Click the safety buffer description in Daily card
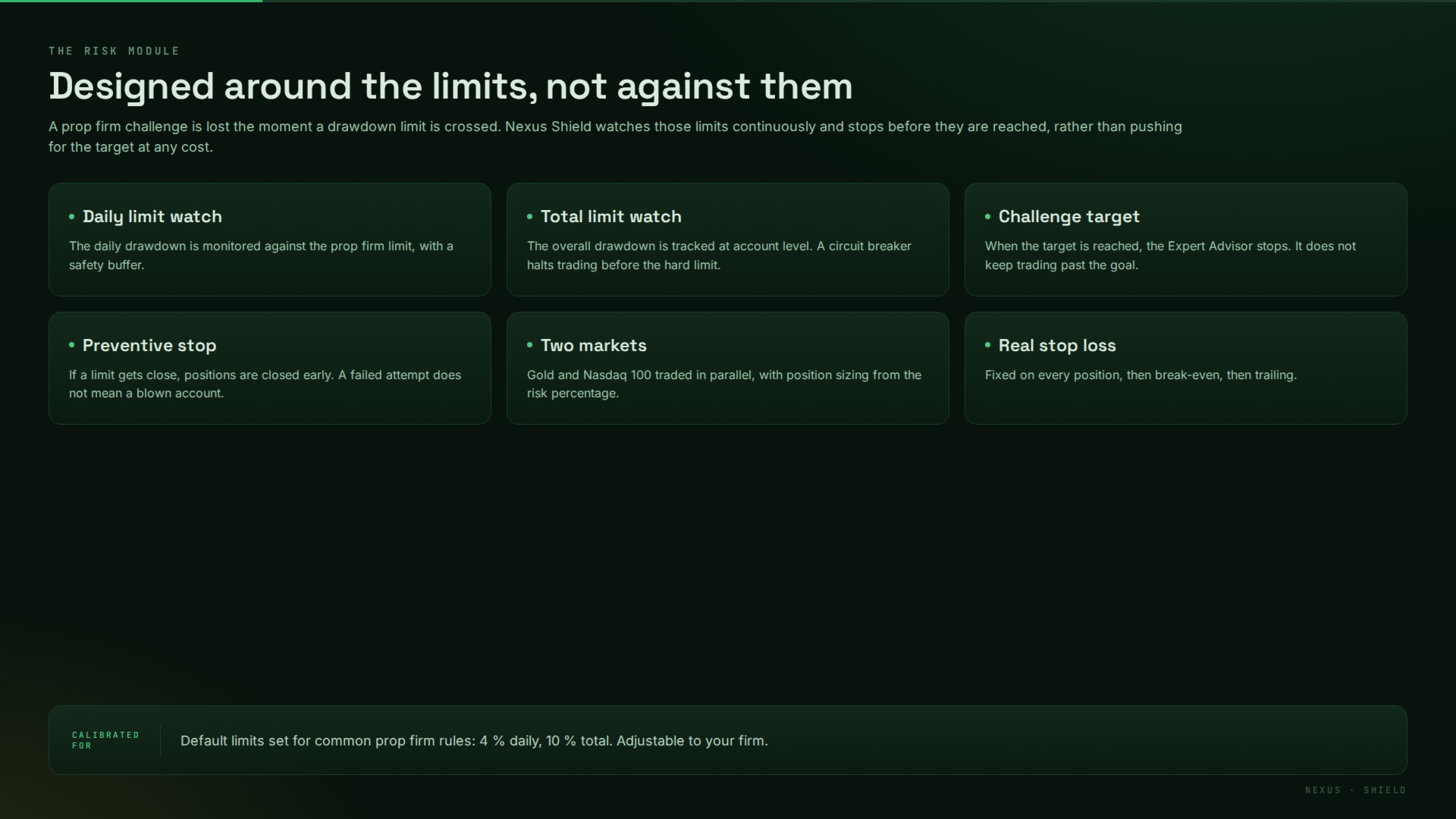1456x819 pixels. (x=261, y=256)
